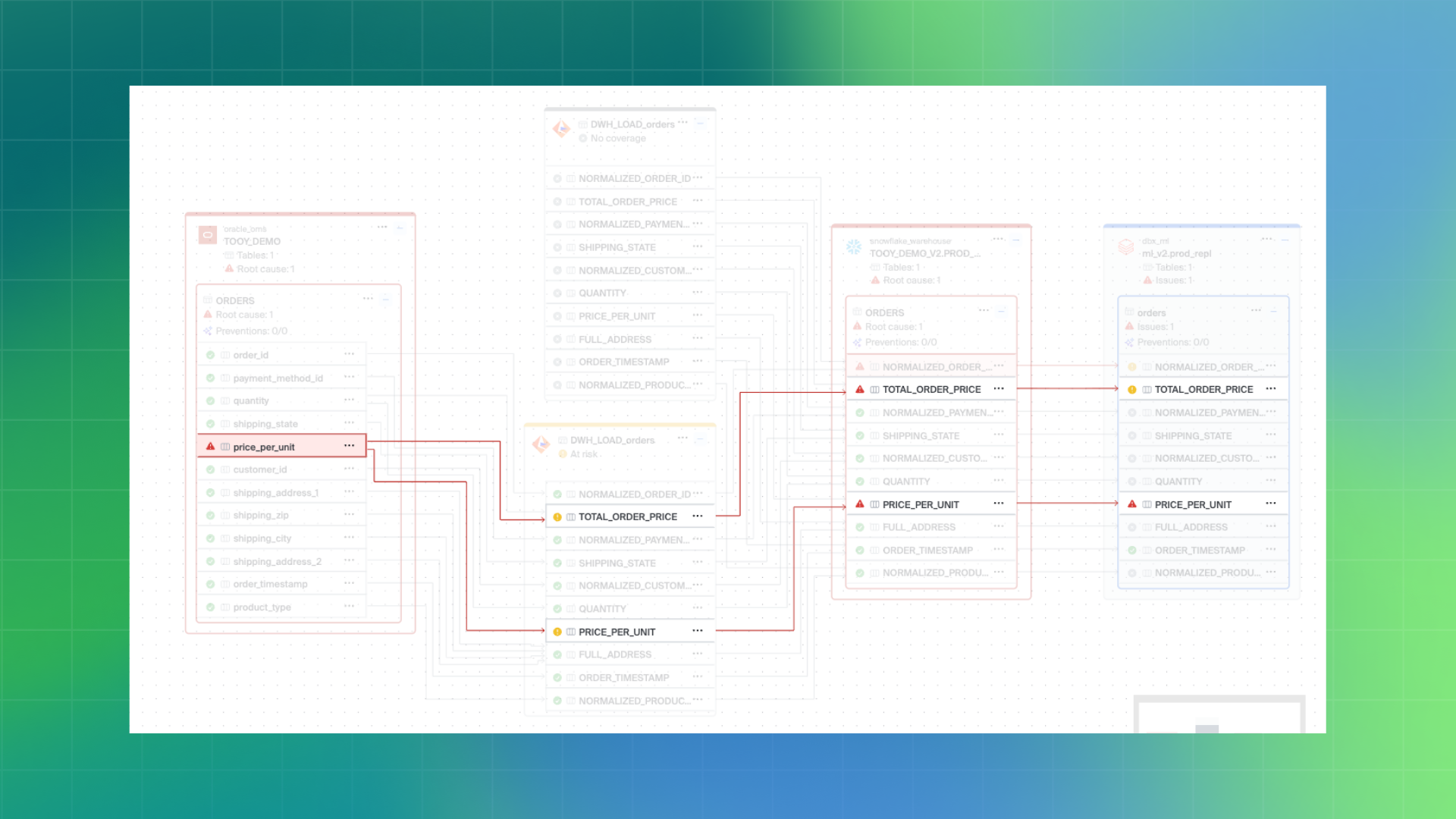Open more options for dbx_ml node header

pyautogui.click(x=1266, y=239)
